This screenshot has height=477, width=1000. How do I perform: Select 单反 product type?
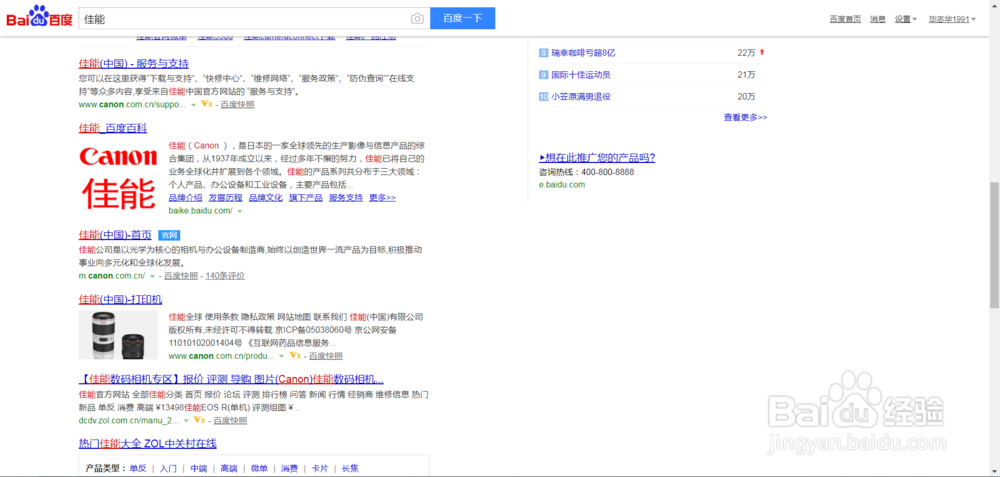click(138, 468)
